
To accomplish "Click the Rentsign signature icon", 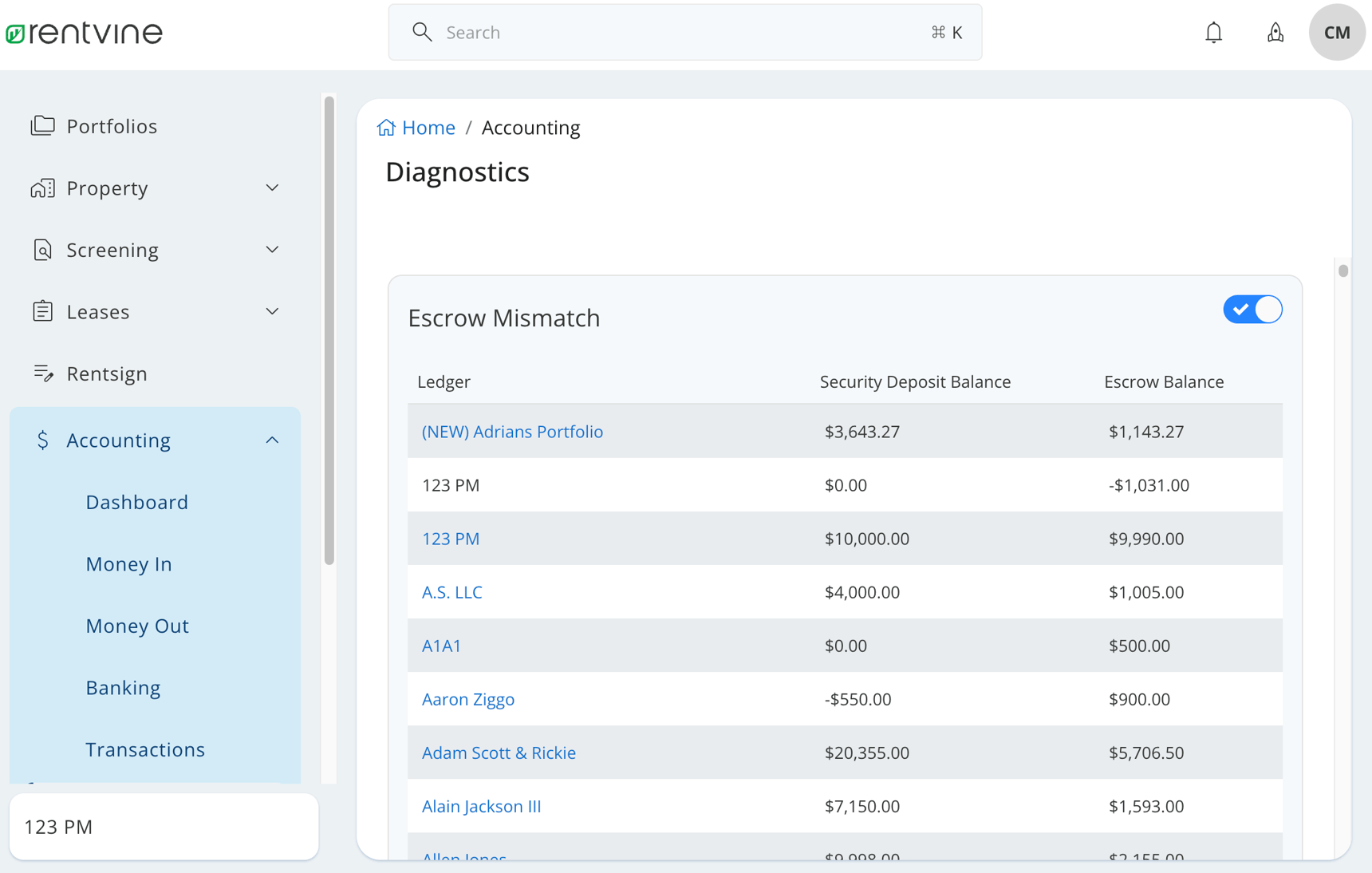I will (x=44, y=373).
